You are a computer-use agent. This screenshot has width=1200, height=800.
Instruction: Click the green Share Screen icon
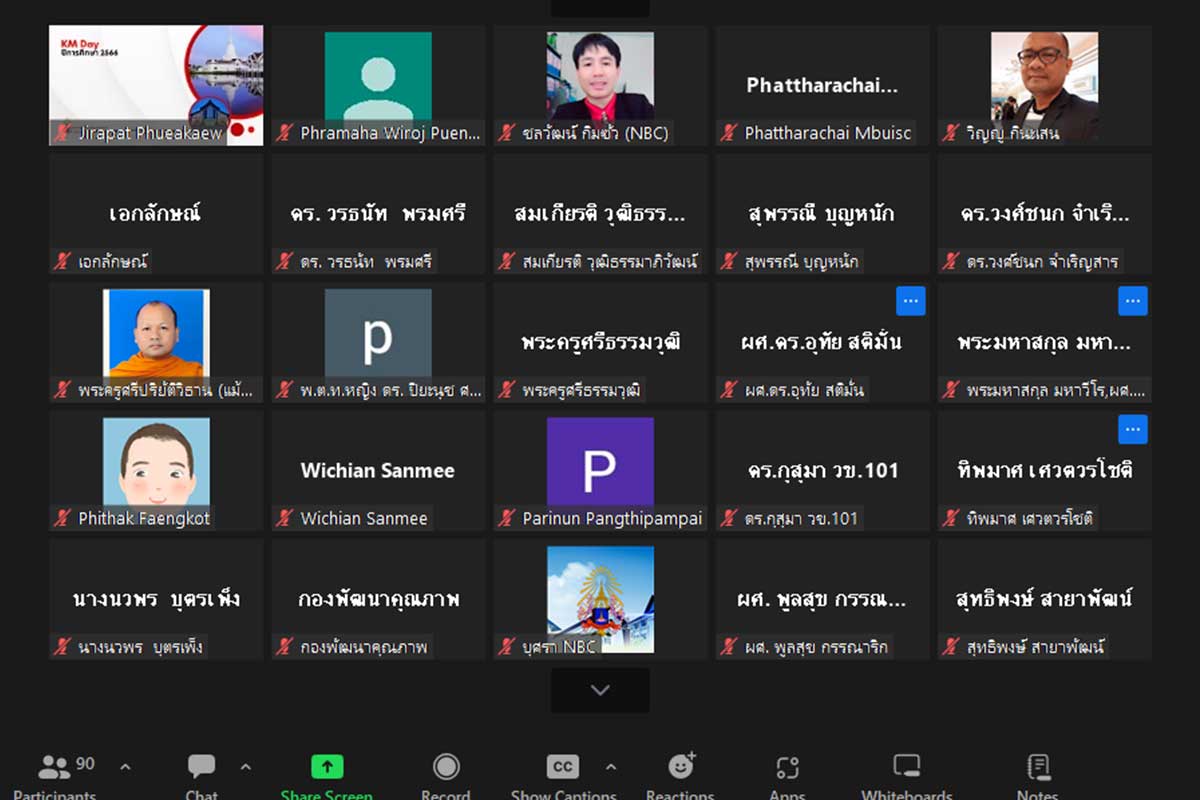327,768
